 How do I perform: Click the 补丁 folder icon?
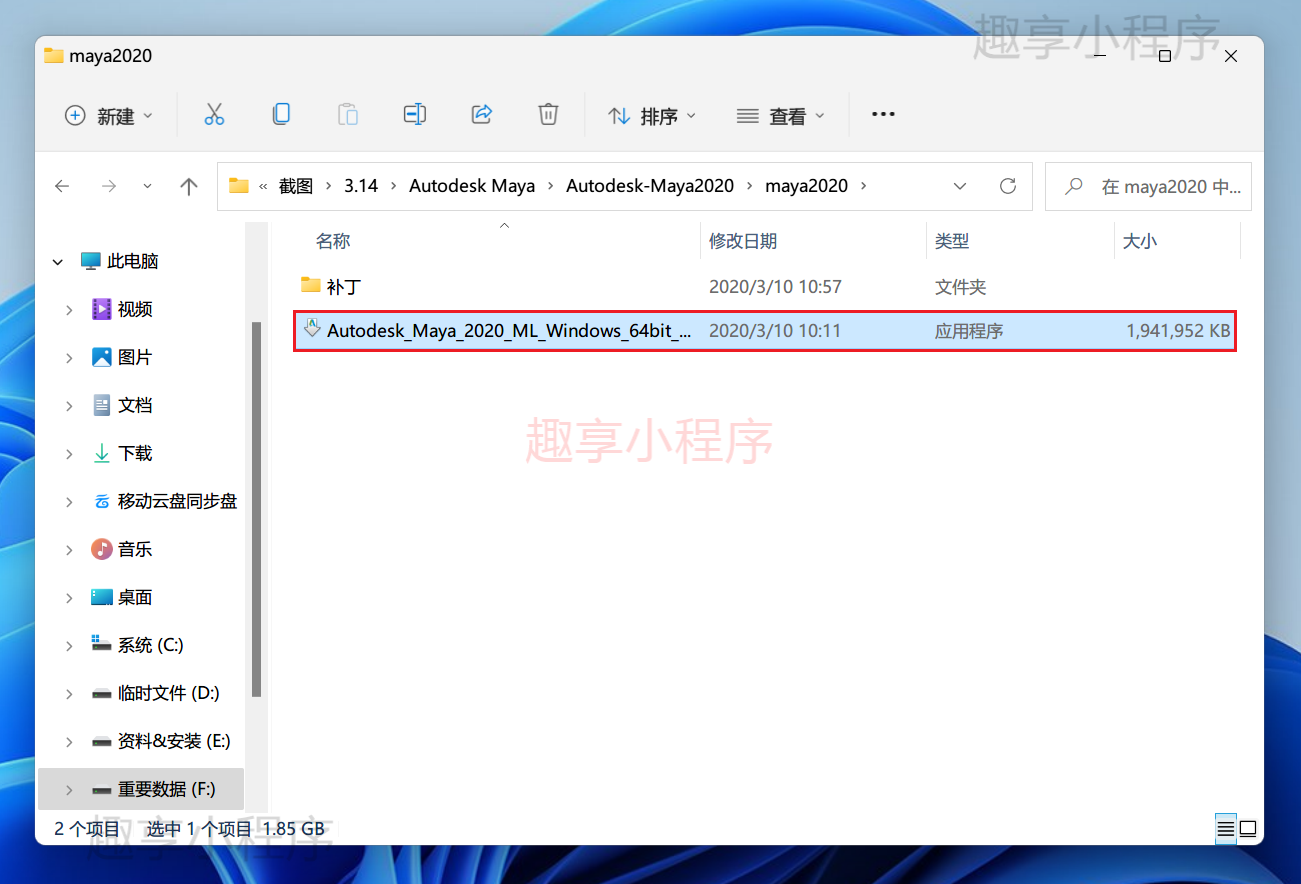310,285
